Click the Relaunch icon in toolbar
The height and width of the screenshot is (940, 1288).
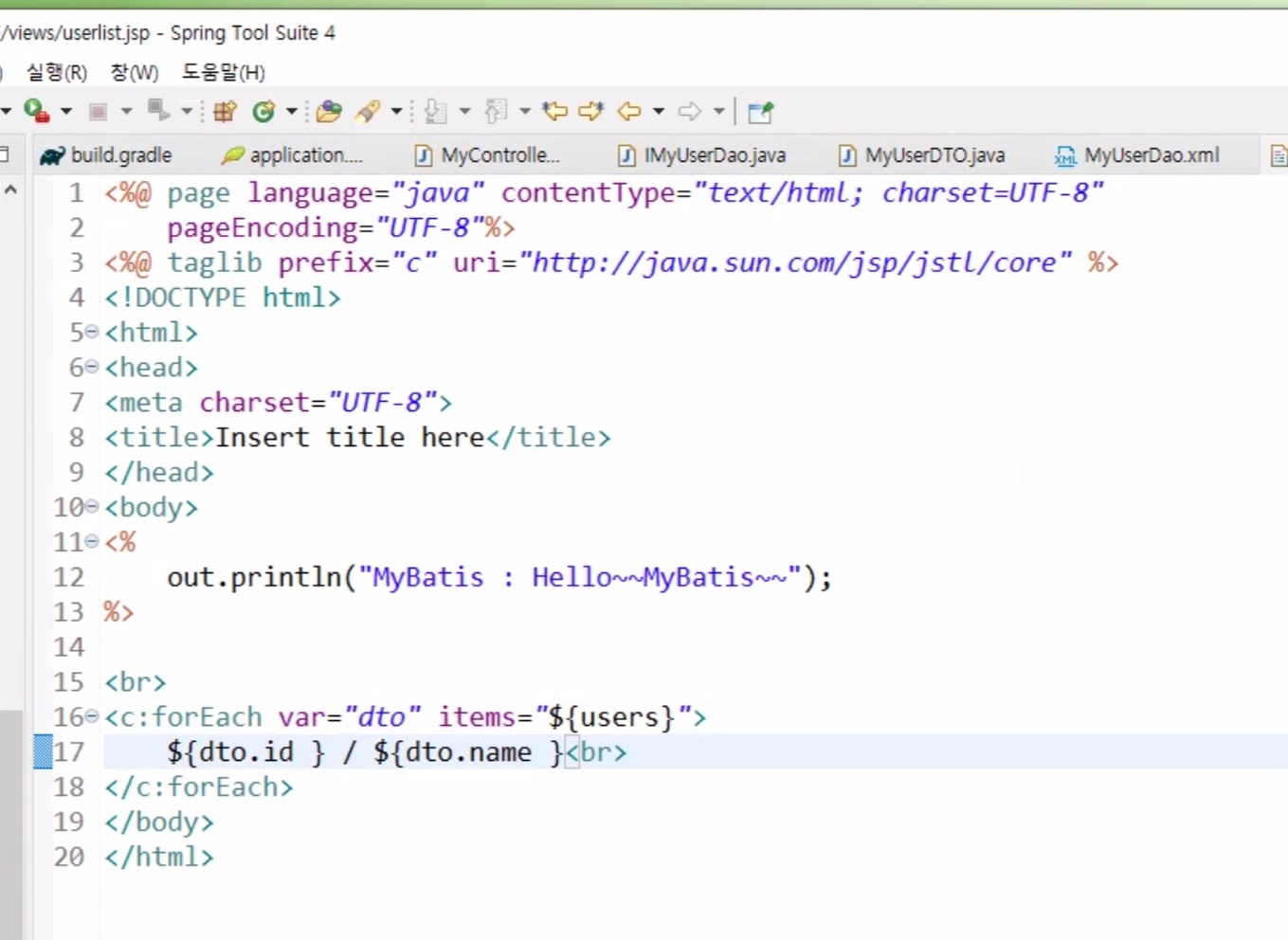pyautogui.click(x=158, y=111)
